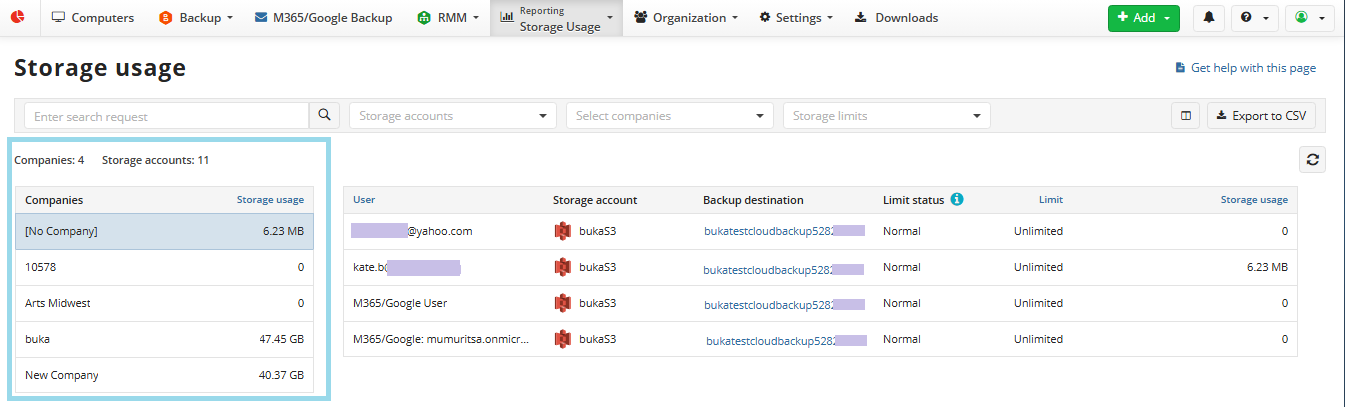The width and height of the screenshot is (1345, 407).
Task: Click Export to CSV button
Action: pyautogui.click(x=1260, y=116)
